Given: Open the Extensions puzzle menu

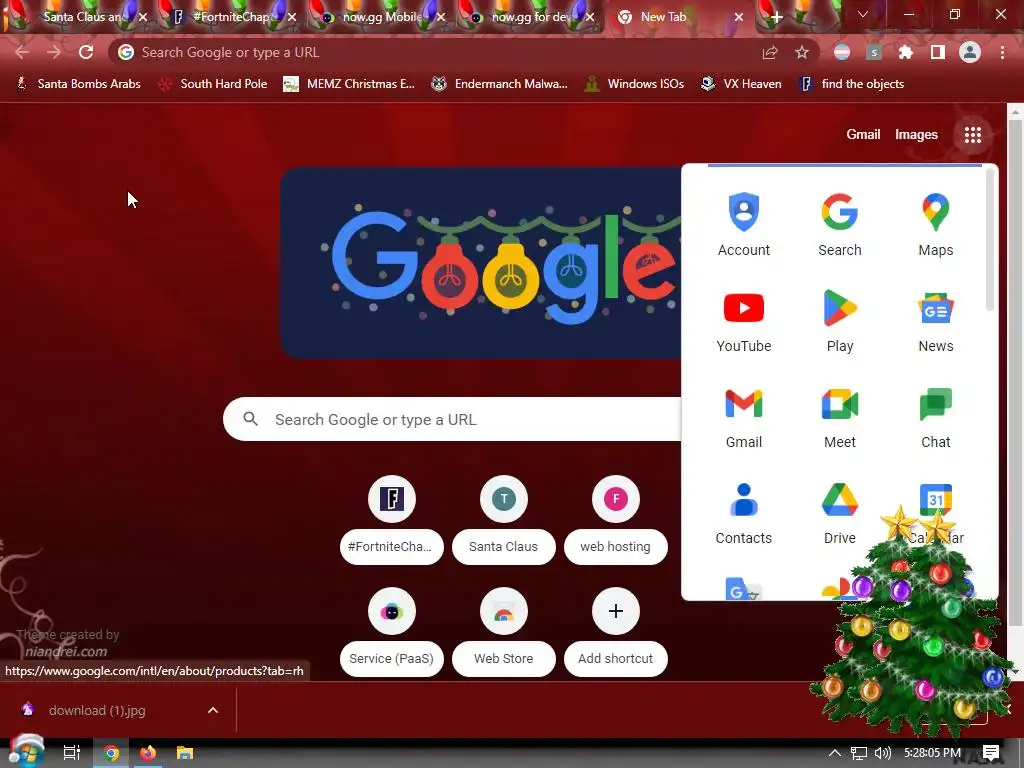Looking at the screenshot, I should point(905,52).
